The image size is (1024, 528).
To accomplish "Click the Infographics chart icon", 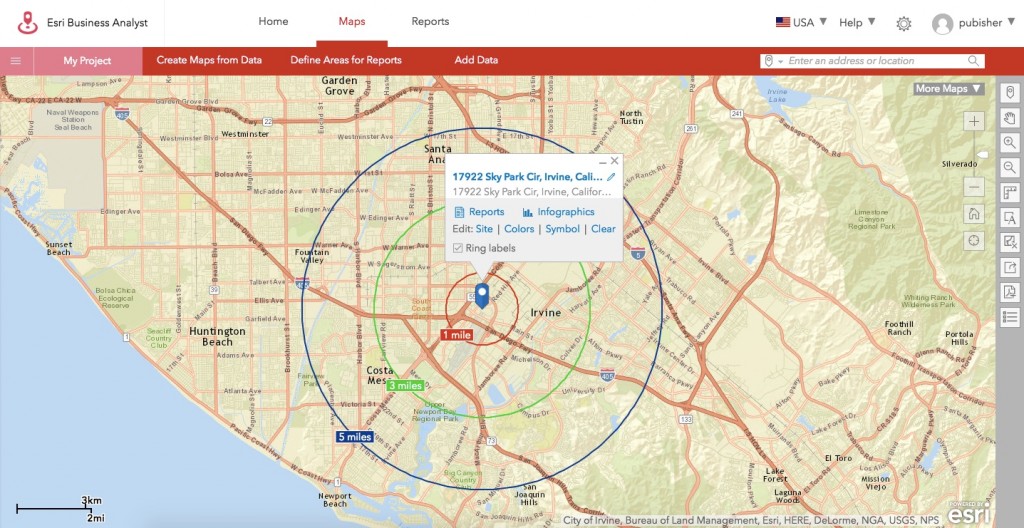I will tap(528, 212).
